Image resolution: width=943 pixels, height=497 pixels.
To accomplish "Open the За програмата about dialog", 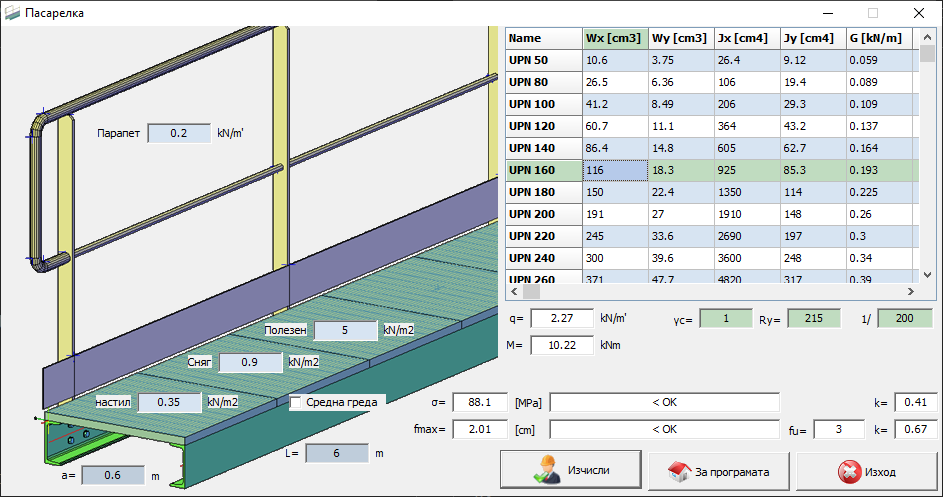I will pos(716,469).
